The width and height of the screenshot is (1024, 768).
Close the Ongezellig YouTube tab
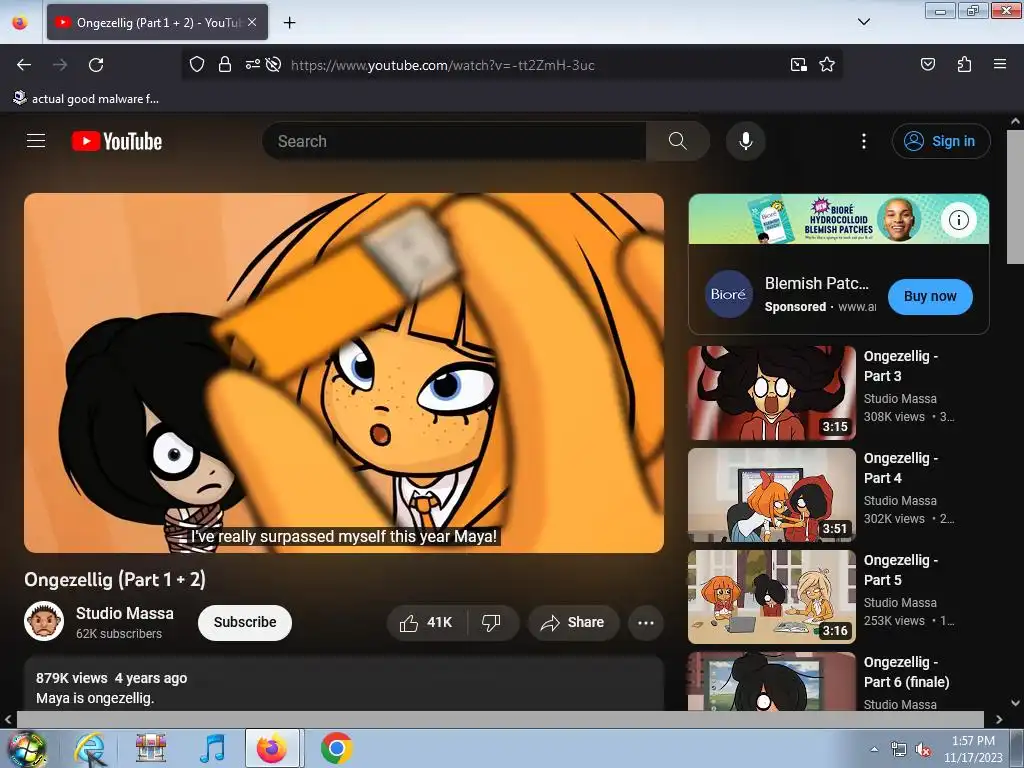pos(252,22)
